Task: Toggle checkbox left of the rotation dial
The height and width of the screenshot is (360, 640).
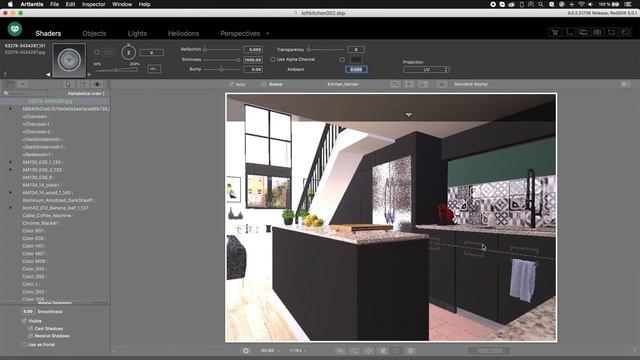Action: coord(97,52)
